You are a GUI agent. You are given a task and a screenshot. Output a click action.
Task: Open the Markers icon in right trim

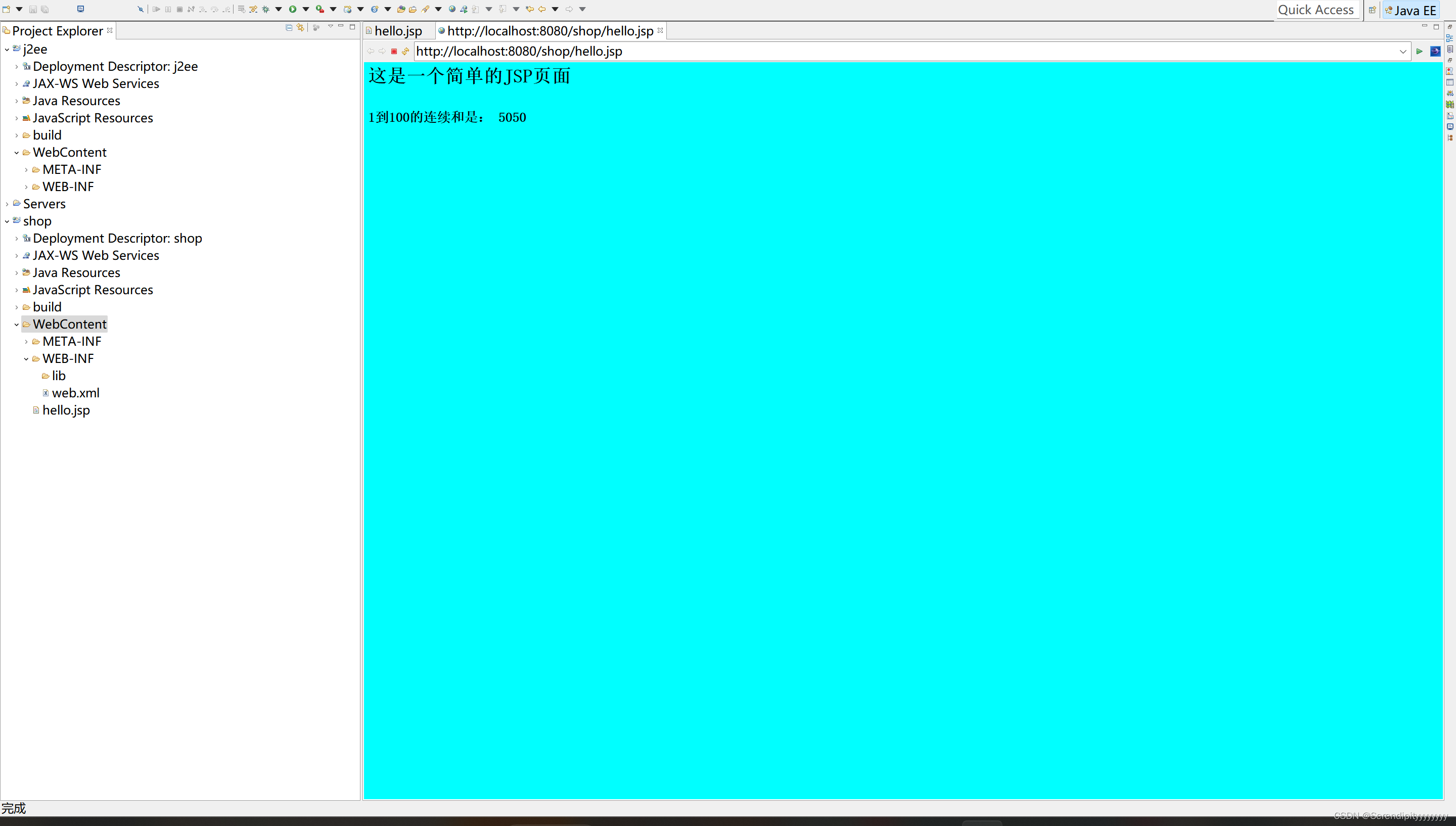click(x=1450, y=71)
